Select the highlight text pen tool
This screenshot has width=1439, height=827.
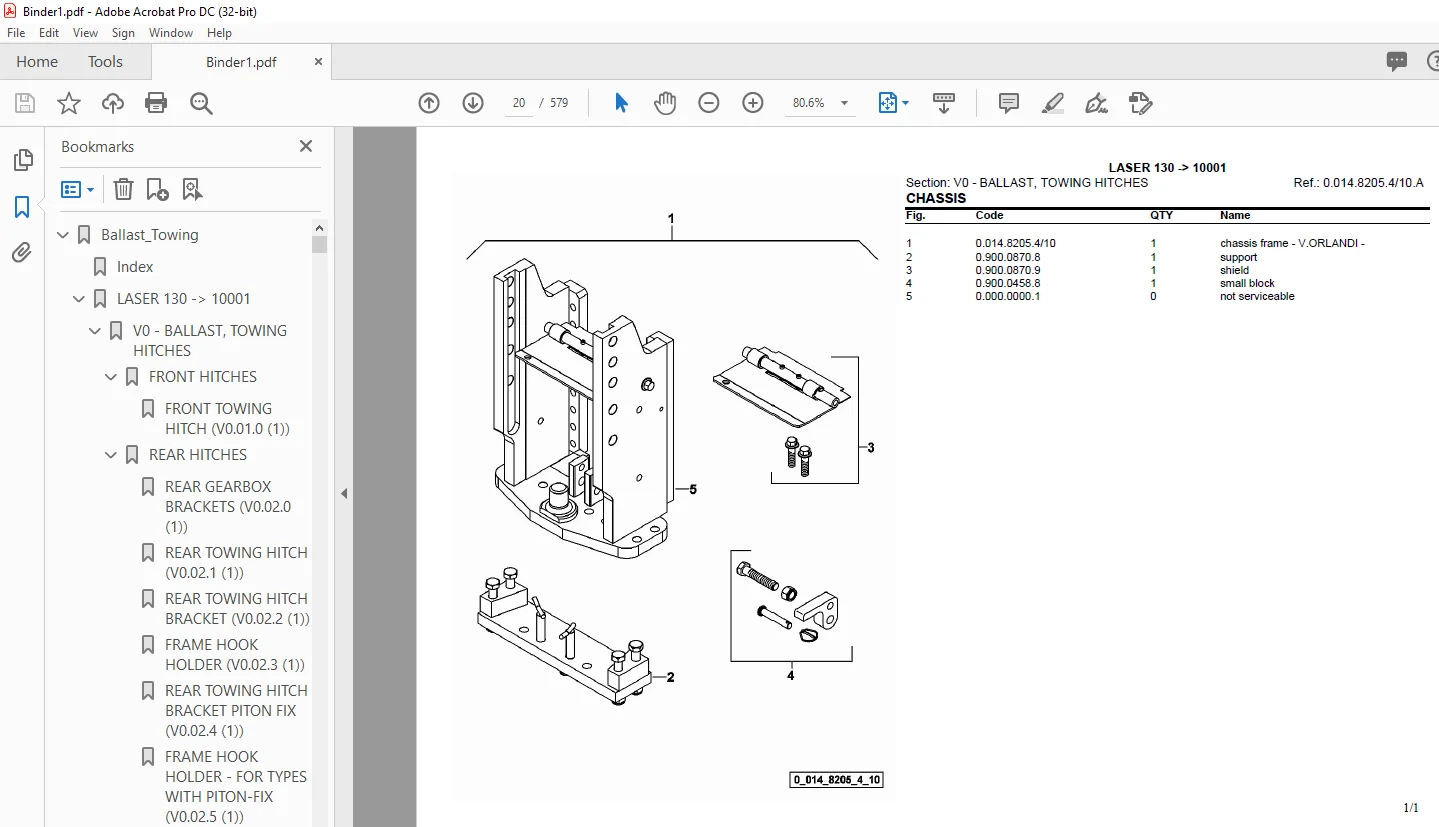tap(1053, 103)
